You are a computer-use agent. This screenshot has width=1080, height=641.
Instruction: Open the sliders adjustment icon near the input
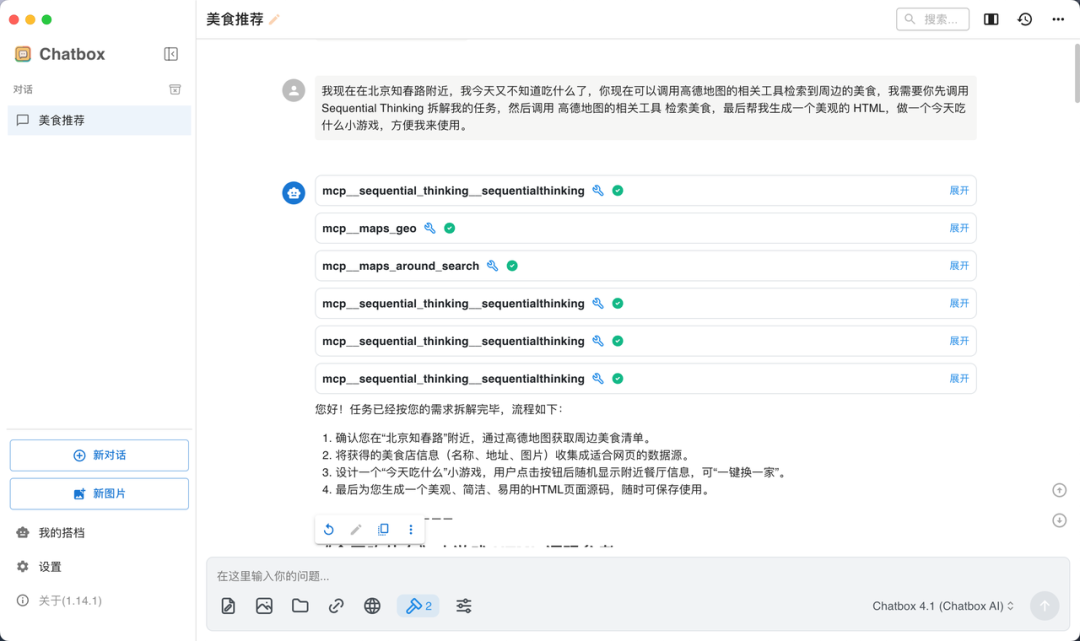463,605
